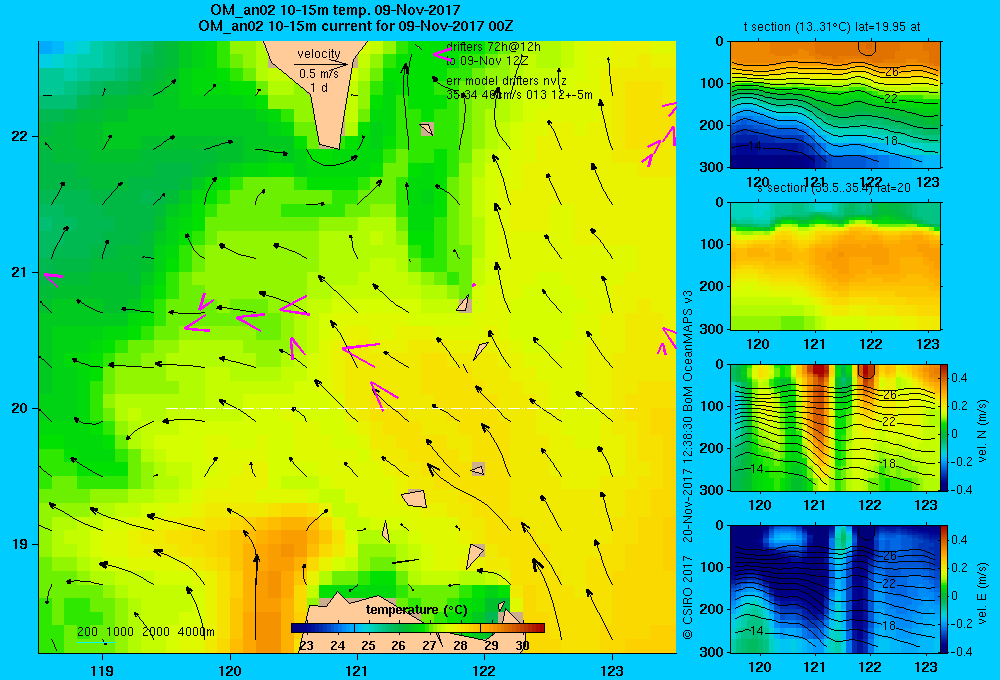
Task: Click latitude label 21 on main map axis
Action: coord(19,272)
